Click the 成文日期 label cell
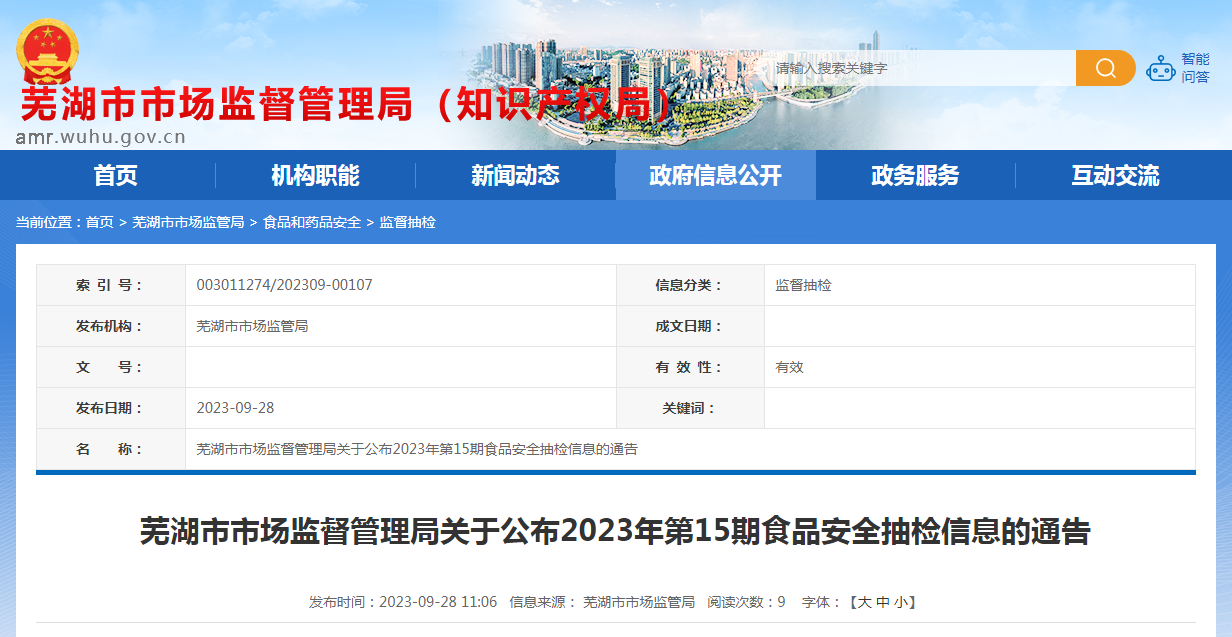This screenshot has width=1232, height=637. [x=690, y=326]
